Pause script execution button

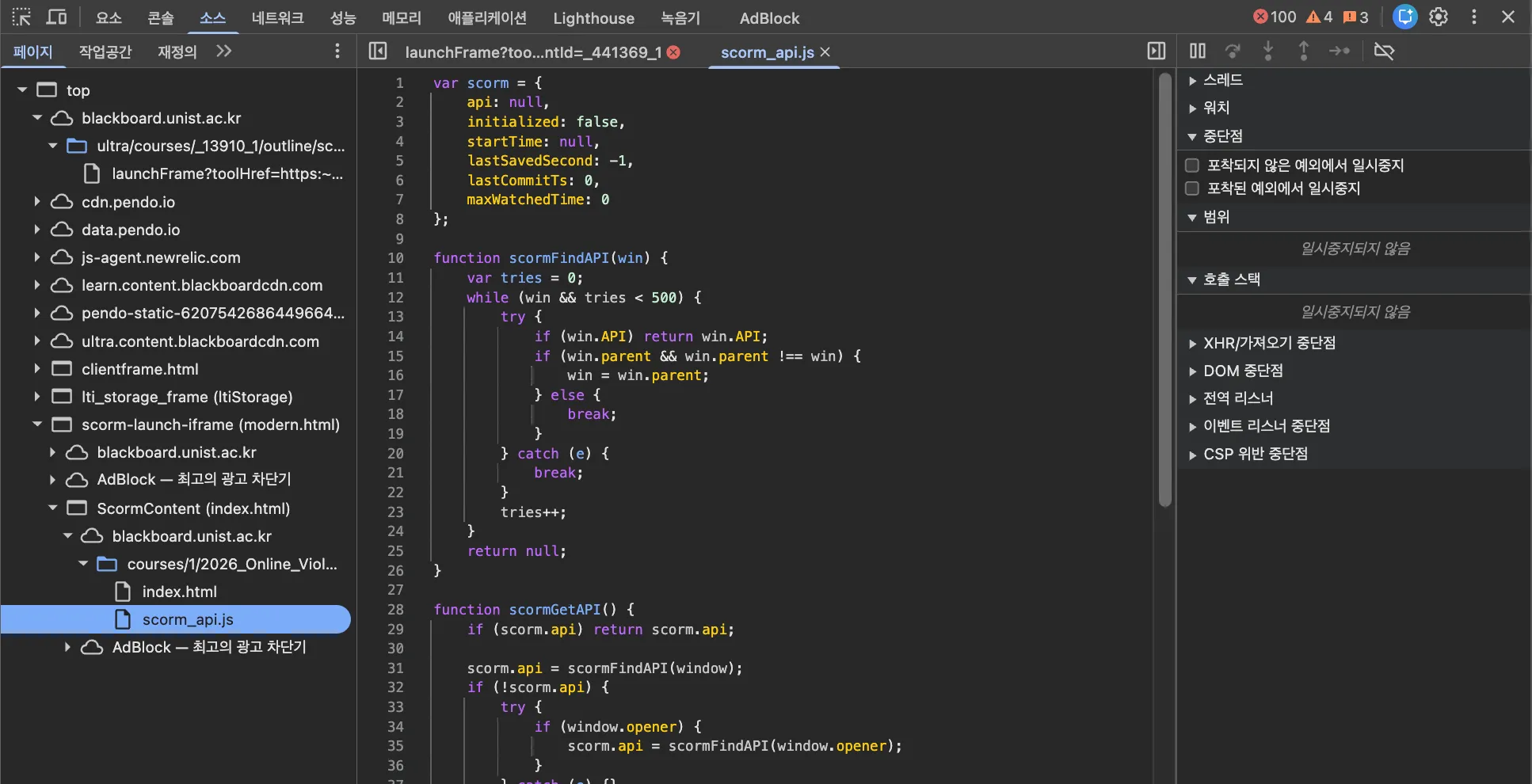pyautogui.click(x=1197, y=51)
